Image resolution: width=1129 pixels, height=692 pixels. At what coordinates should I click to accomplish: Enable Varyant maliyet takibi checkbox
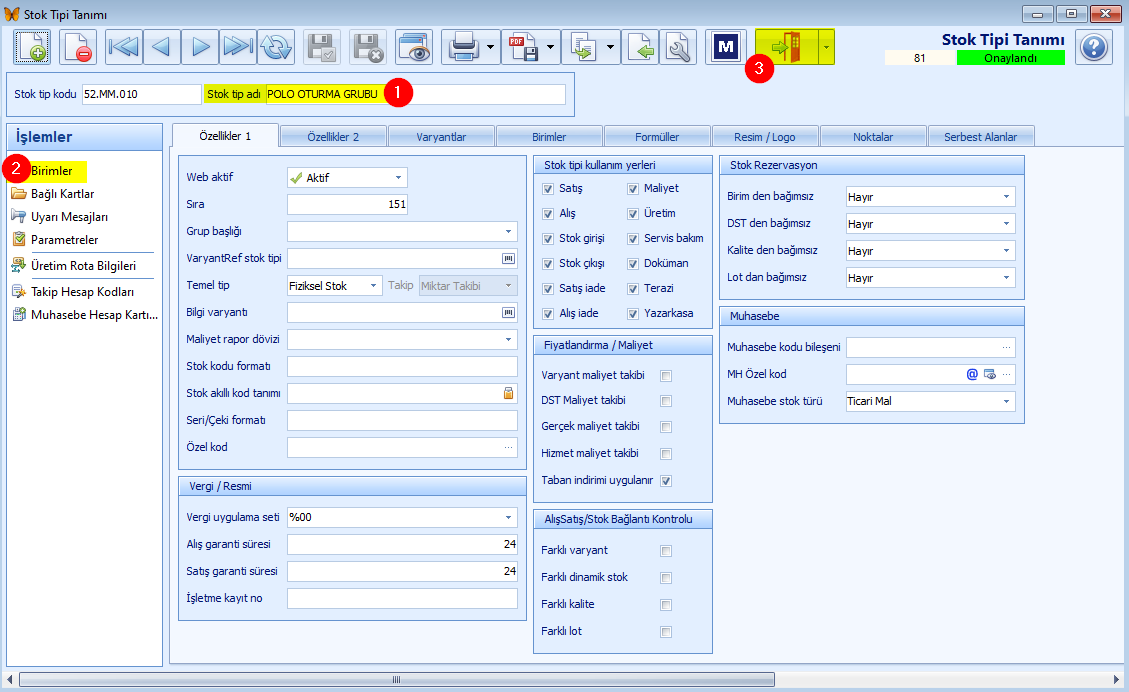[x=666, y=376]
